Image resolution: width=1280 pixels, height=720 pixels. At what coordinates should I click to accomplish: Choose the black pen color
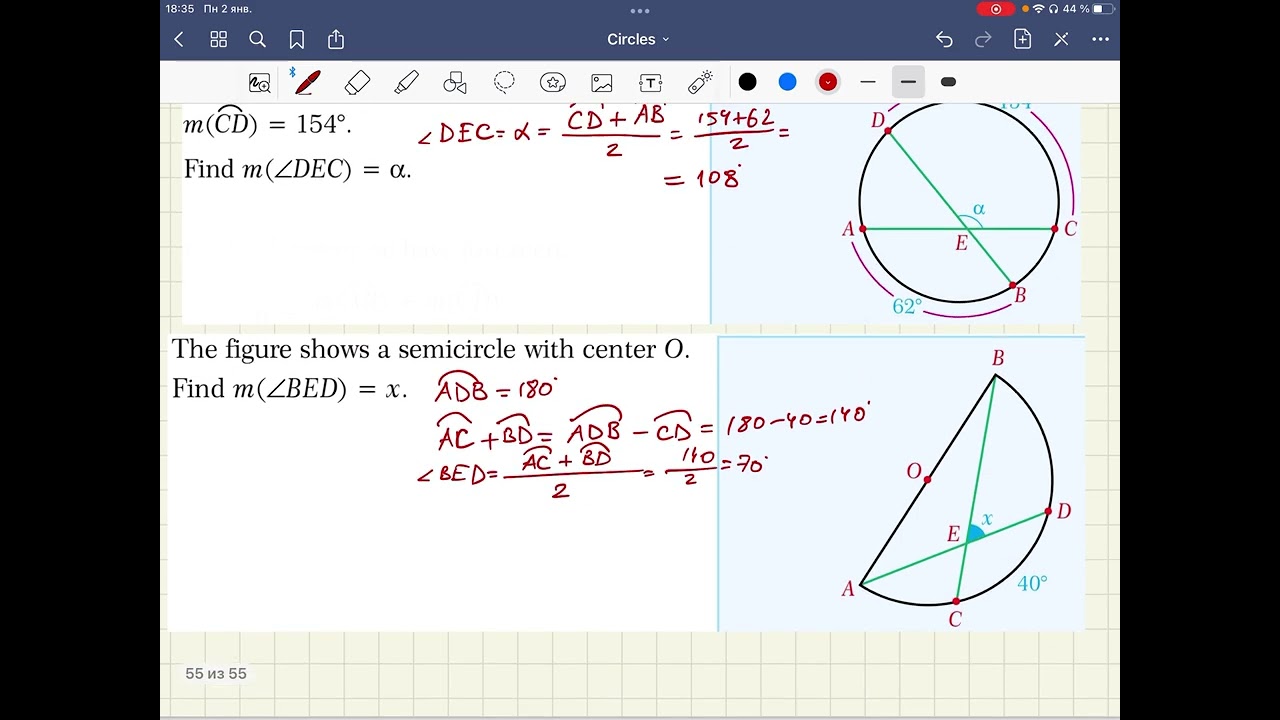pyautogui.click(x=748, y=82)
